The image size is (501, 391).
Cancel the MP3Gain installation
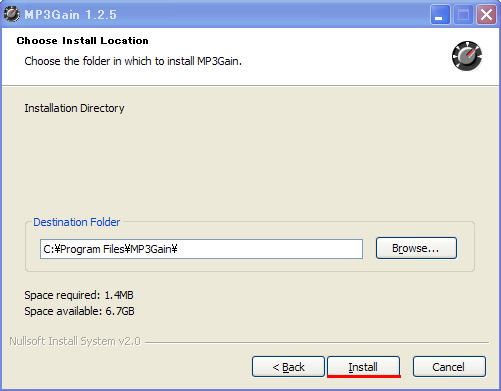(x=449, y=367)
